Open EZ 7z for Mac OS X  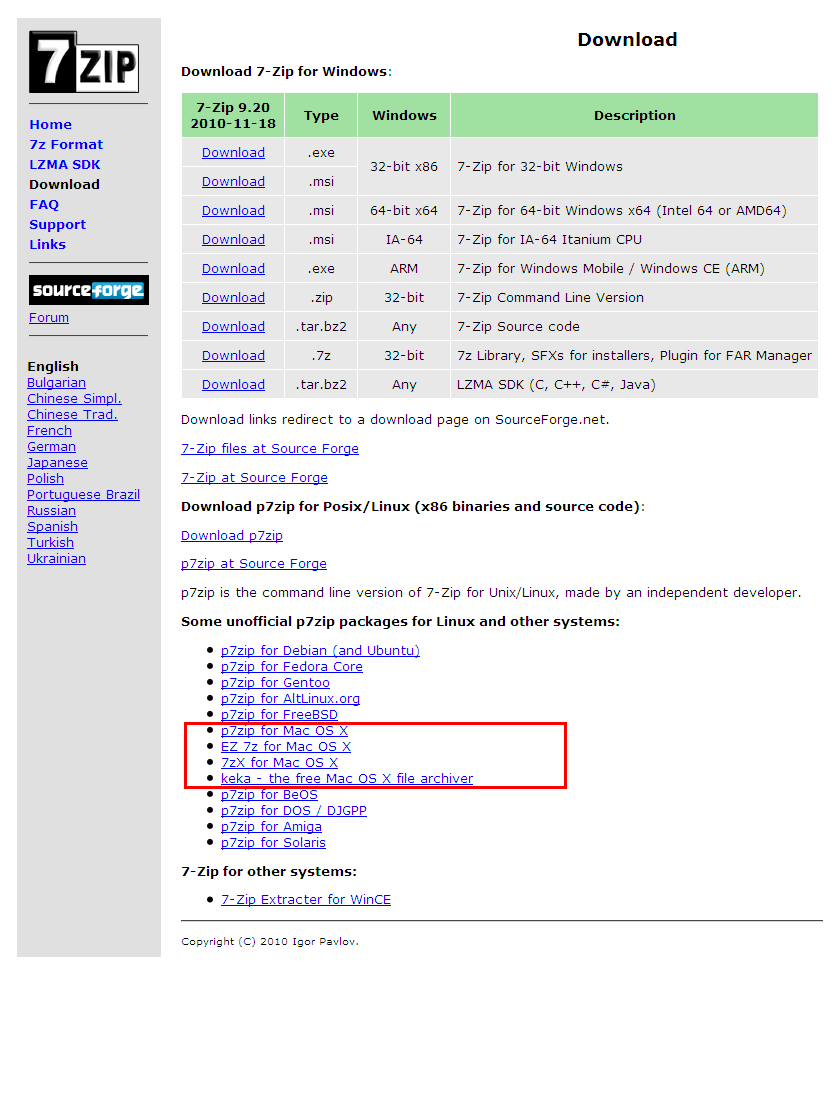point(286,747)
